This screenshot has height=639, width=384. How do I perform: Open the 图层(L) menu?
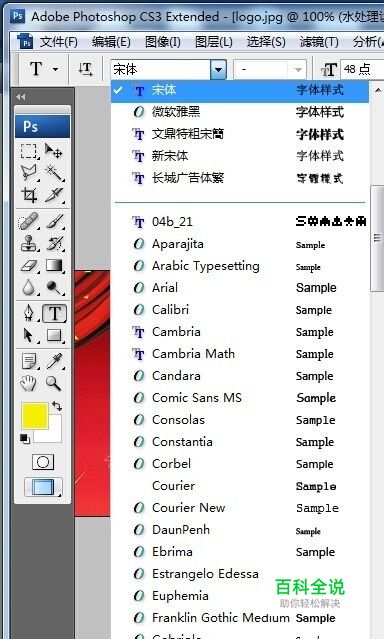coord(213,42)
